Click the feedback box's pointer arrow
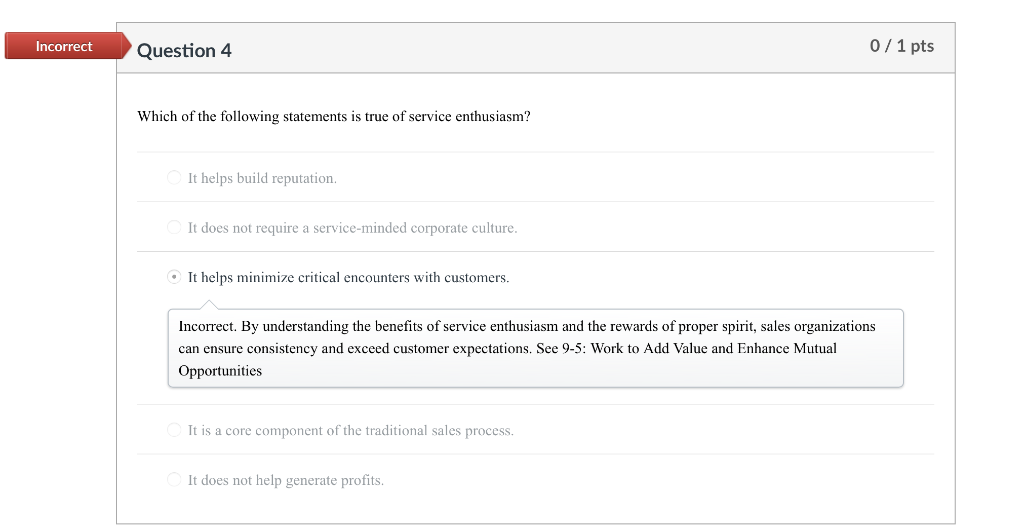This screenshot has width=1024, height=529. click(209, 304)
